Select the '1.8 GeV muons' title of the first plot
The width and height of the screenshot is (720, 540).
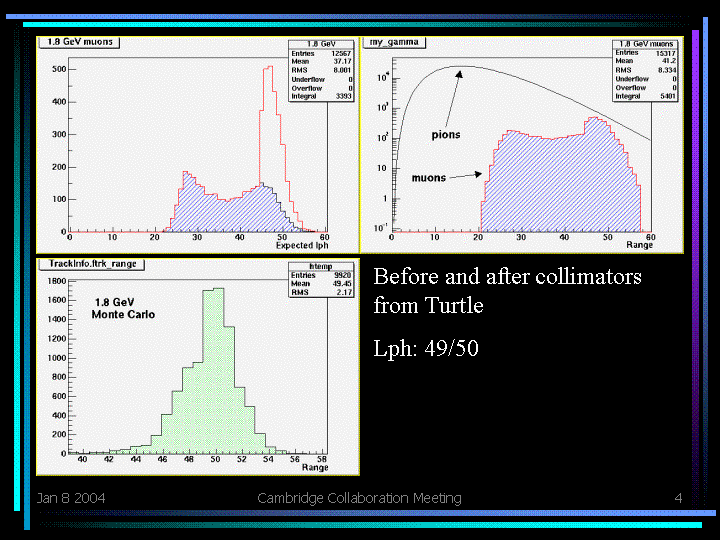coord(80,42)
